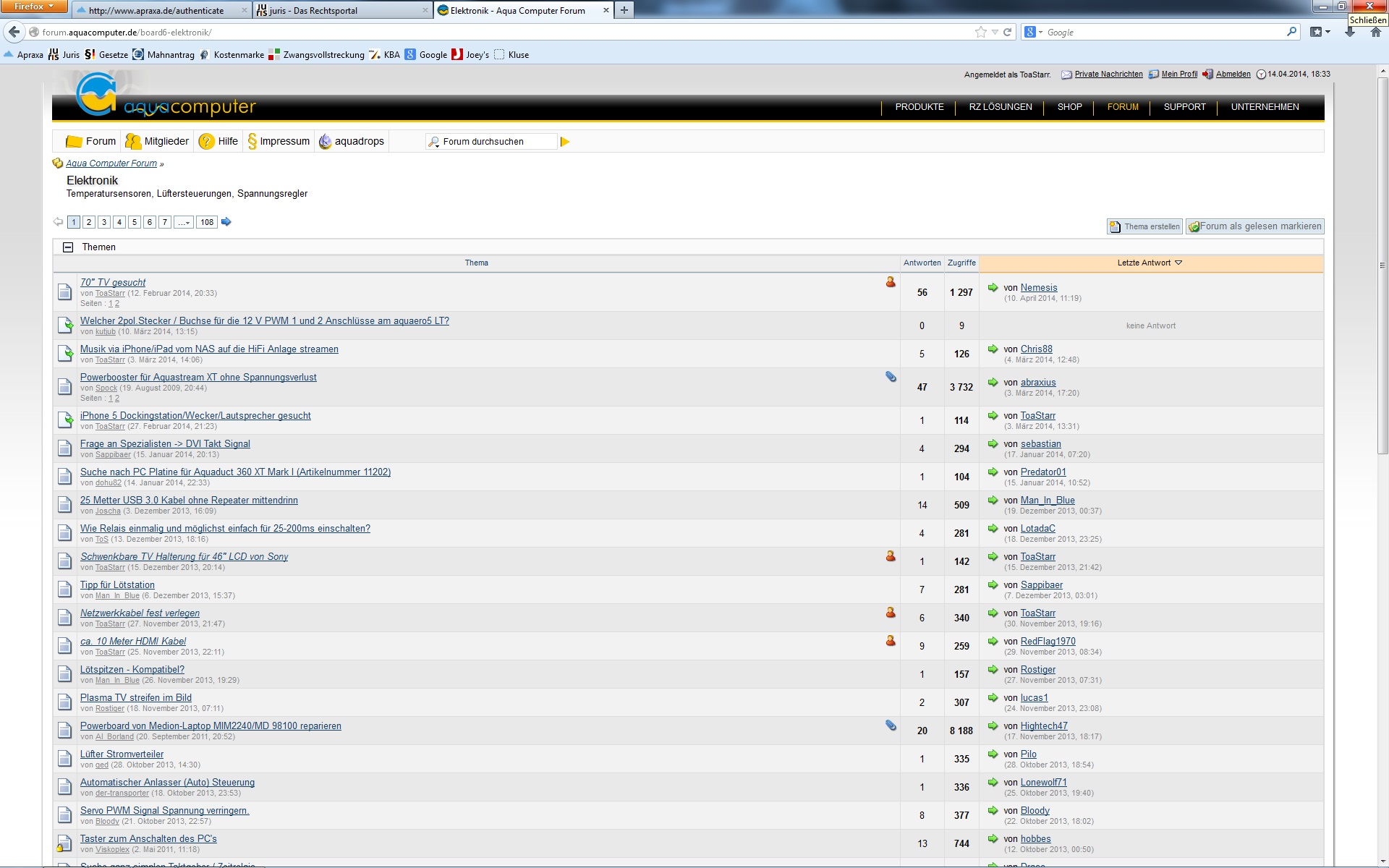Image resolution: width=1389 pixels, height=868 pixels.
Task: Go to next page with blue arrow
Action: [x=226, y=222]
